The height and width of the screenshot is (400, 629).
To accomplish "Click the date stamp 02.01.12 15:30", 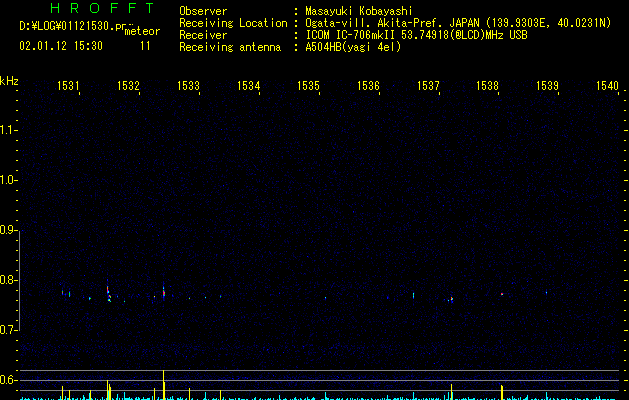I will pyautogui.click(x=61, y=46).
